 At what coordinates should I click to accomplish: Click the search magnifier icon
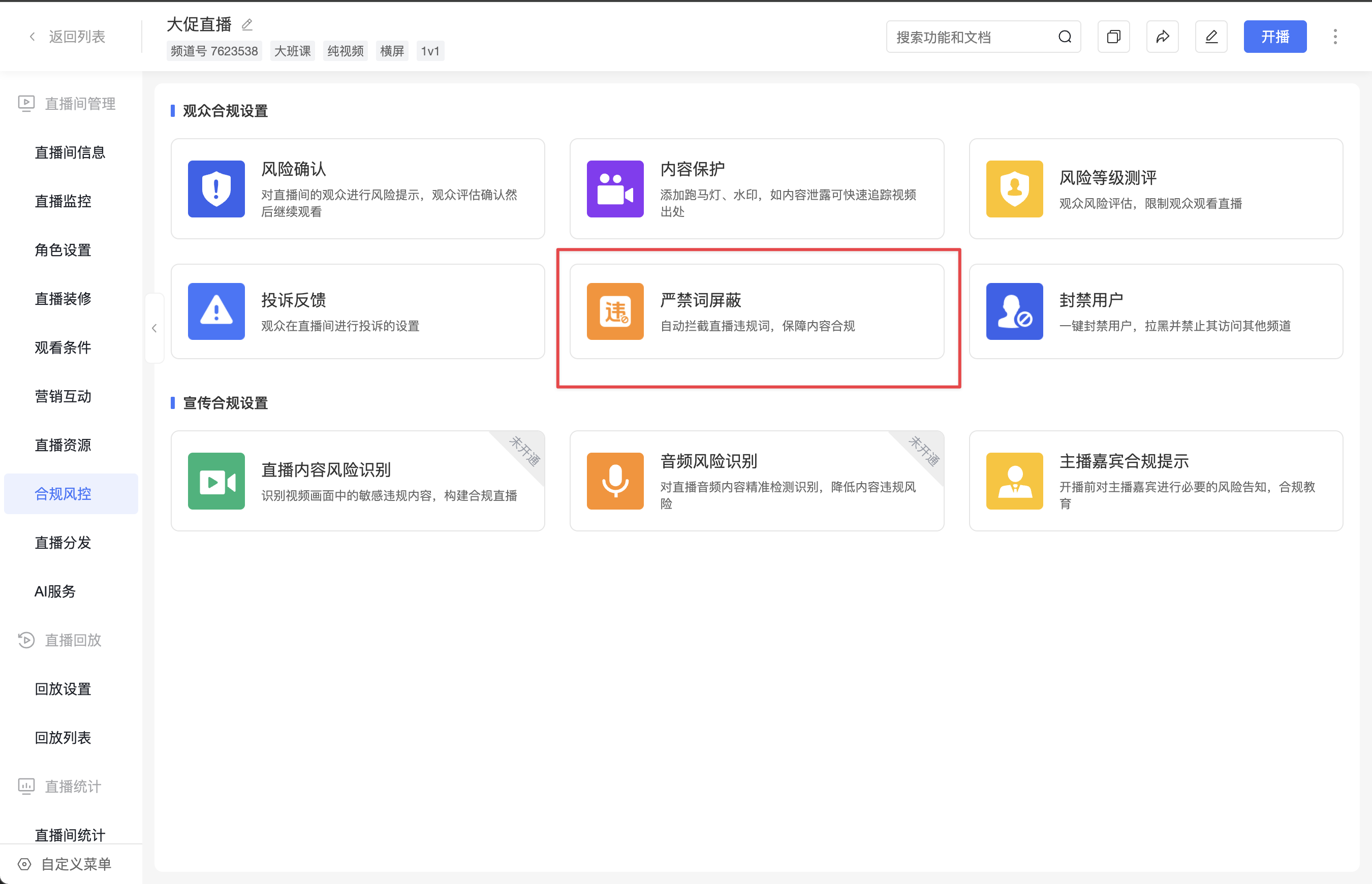pos(1065,37)
